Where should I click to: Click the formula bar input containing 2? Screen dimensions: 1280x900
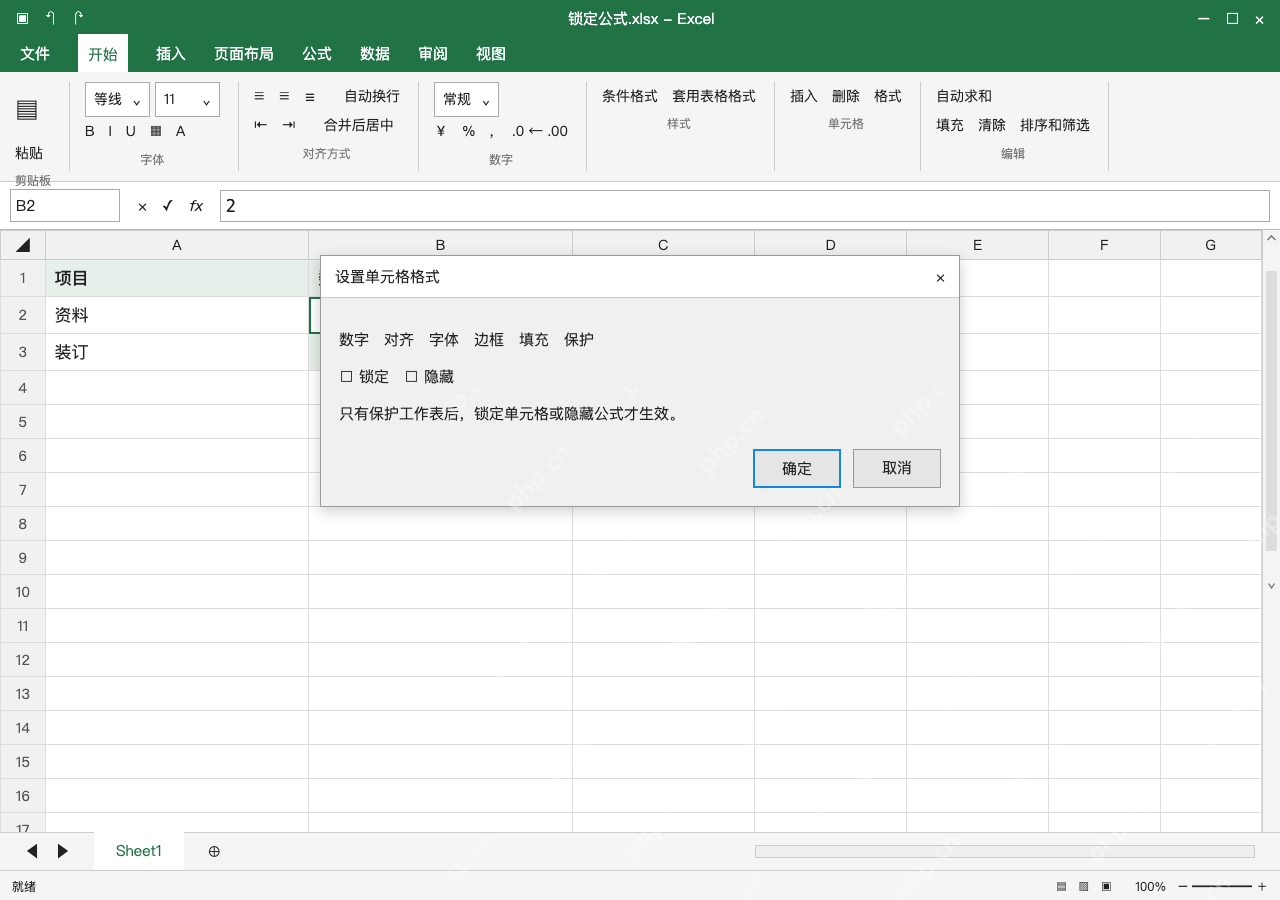pyautogui.click(x=745, y=206)
